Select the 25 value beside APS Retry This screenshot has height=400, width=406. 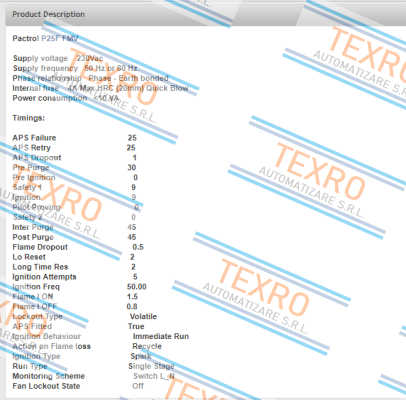[x=131, y=148]
